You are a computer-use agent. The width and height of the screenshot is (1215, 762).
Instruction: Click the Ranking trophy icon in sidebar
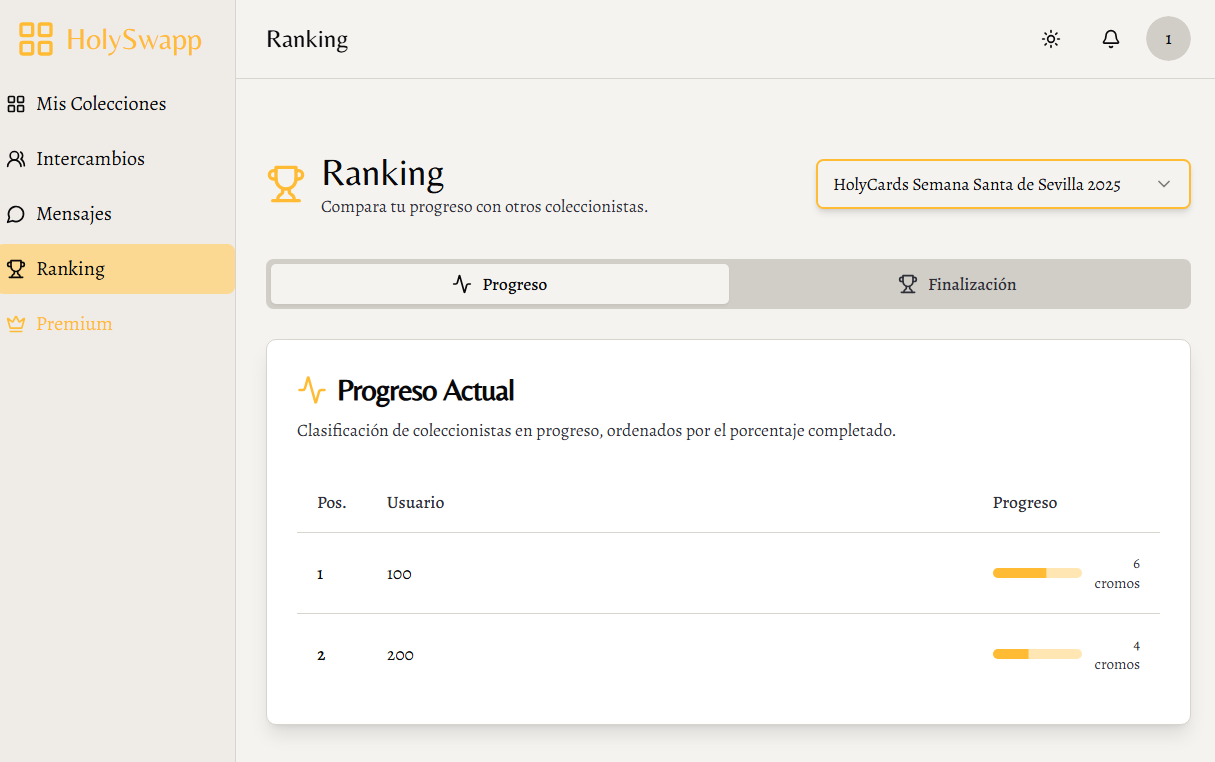coord(16,269)
